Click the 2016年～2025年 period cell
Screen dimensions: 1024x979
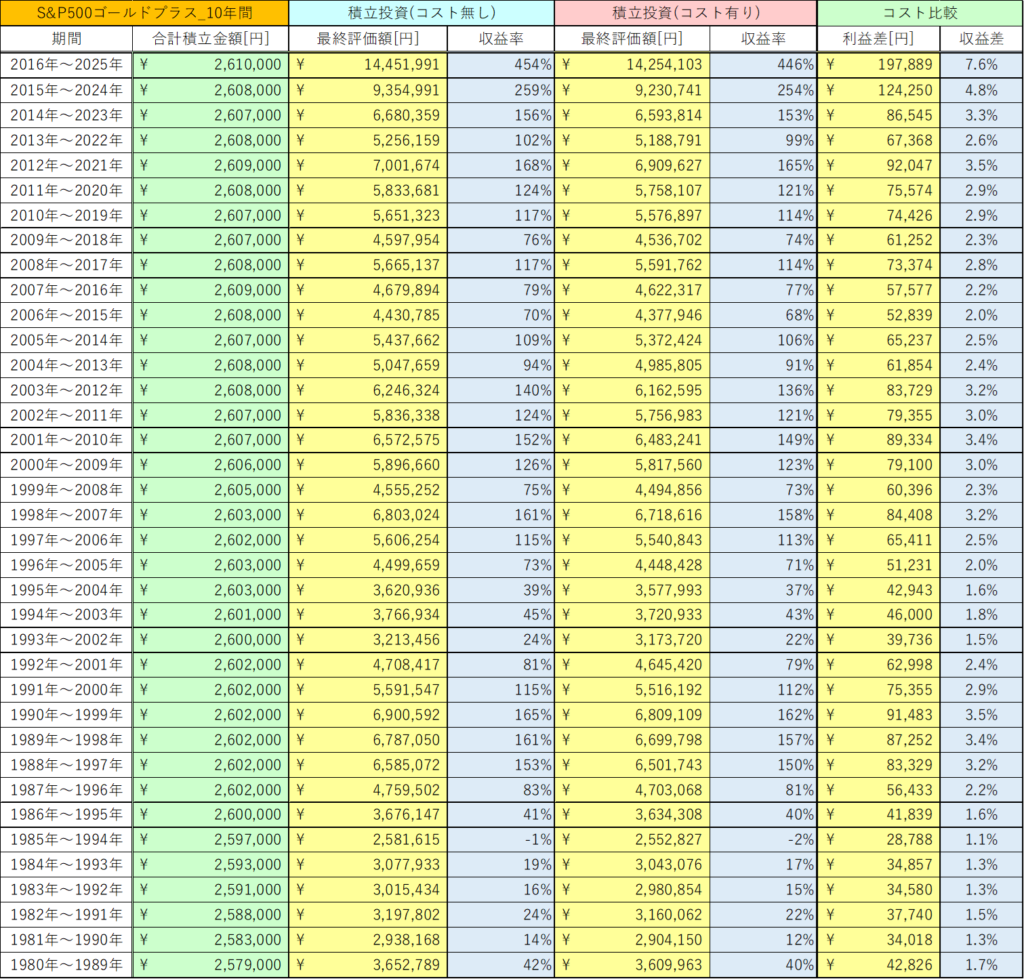[66, 65]
